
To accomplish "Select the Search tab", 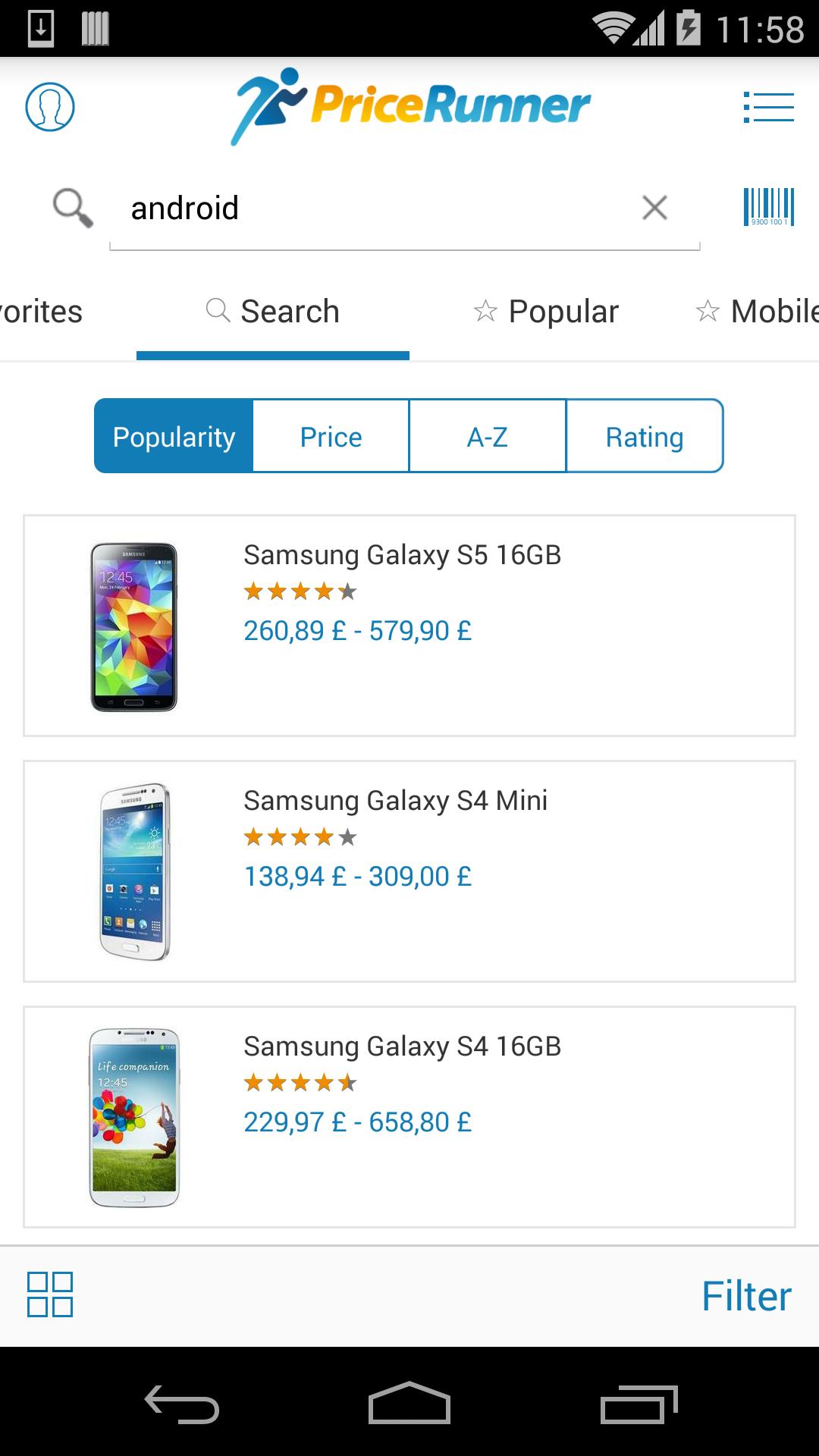I will click(x=273, y=312).
